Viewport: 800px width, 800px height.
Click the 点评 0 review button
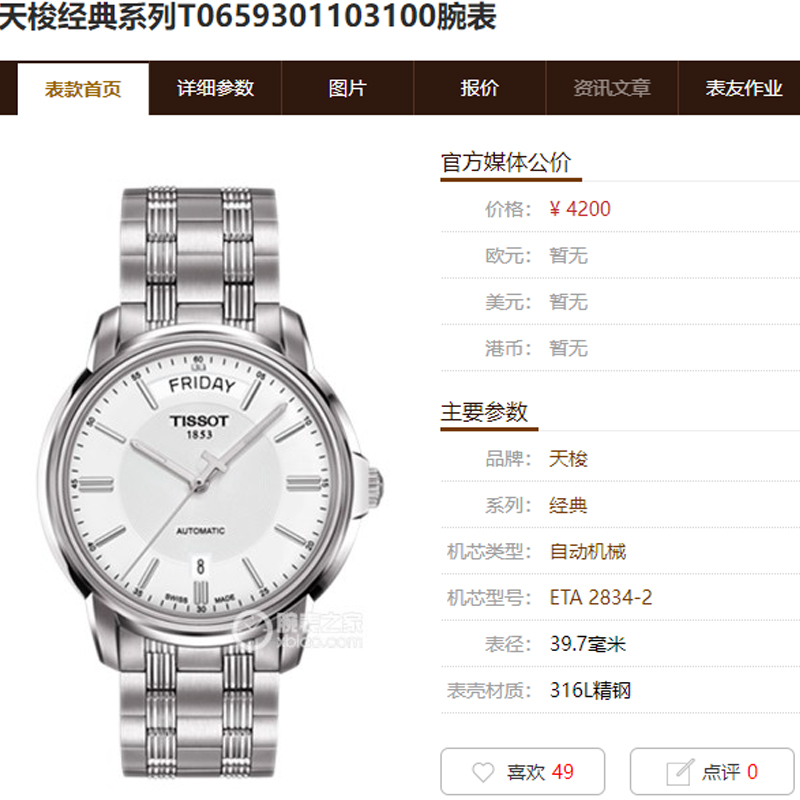coord(712,771)
